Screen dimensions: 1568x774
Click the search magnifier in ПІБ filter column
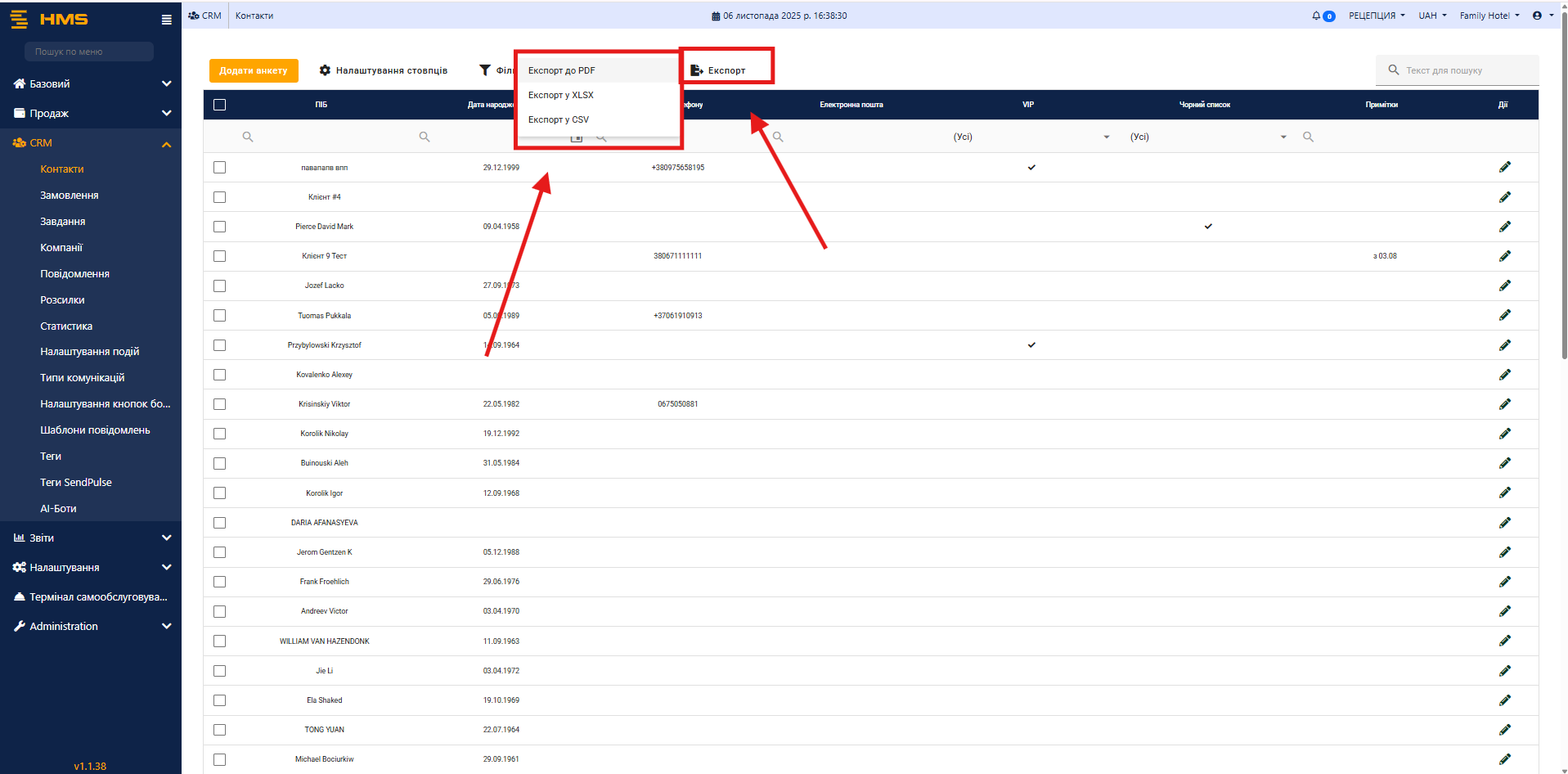(x=248, y=137)
